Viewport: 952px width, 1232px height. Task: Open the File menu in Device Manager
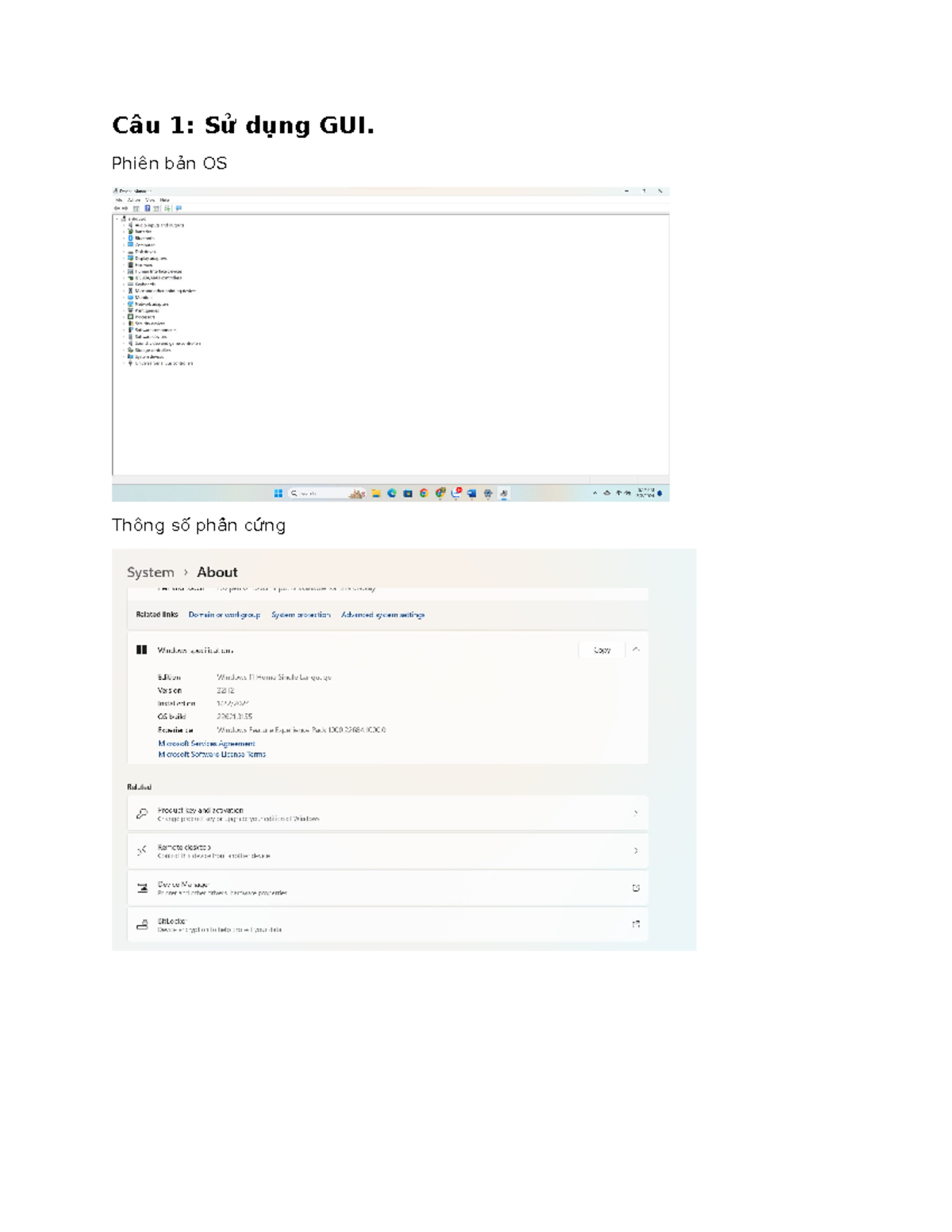[118, 200]
